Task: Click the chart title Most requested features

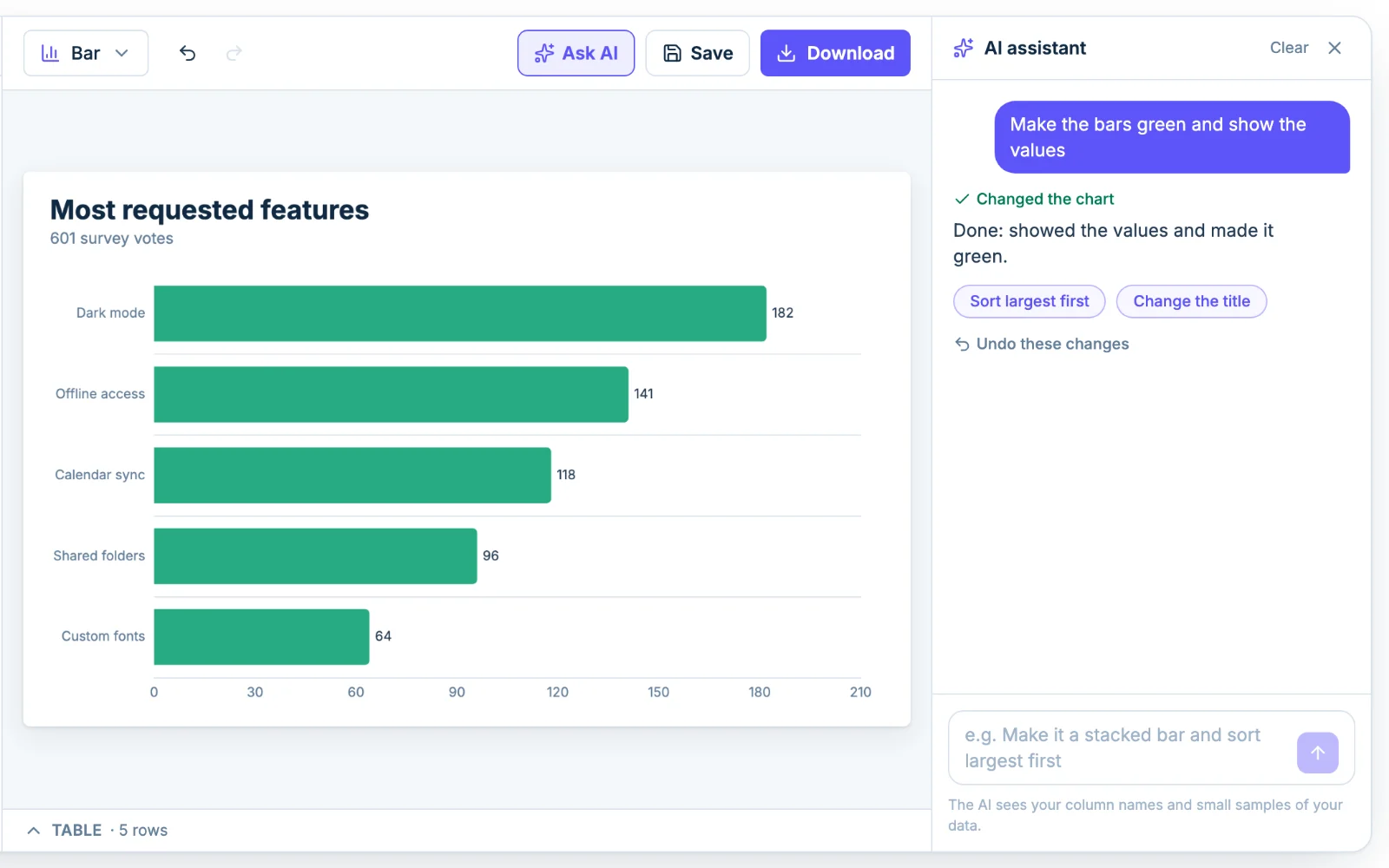Action: [x=209, y=210]
